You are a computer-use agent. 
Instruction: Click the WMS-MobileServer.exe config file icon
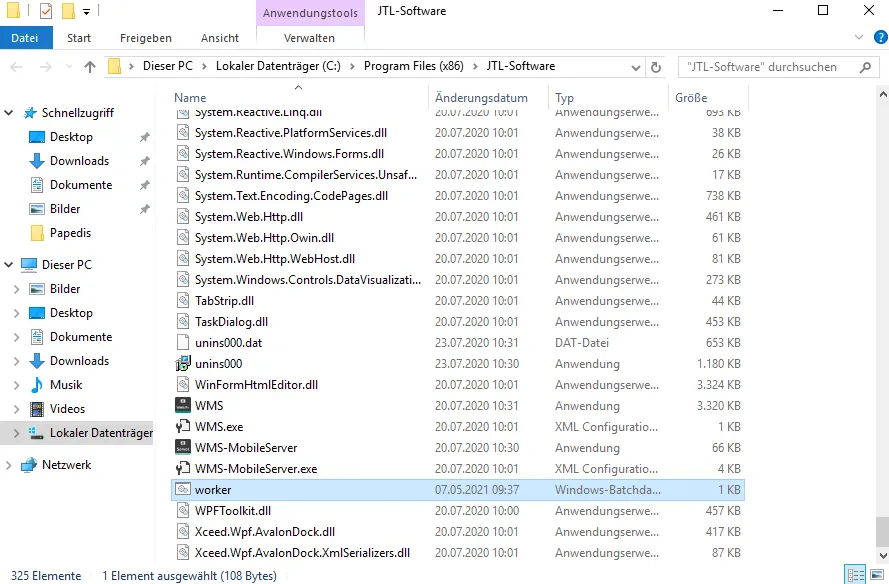(183, 468)
